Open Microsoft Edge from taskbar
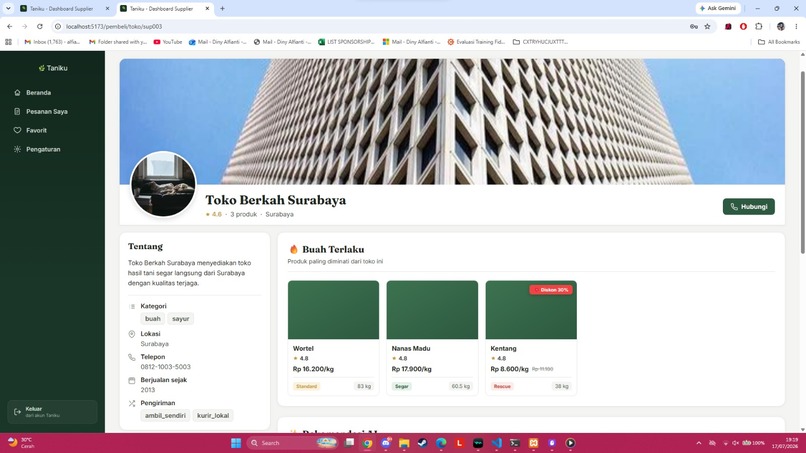806x453 pixels. pos(441,443)
